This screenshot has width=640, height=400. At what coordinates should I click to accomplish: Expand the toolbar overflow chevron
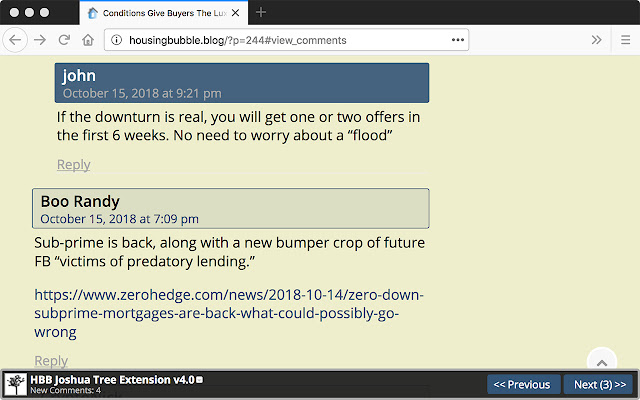click(x=596, y=40)
